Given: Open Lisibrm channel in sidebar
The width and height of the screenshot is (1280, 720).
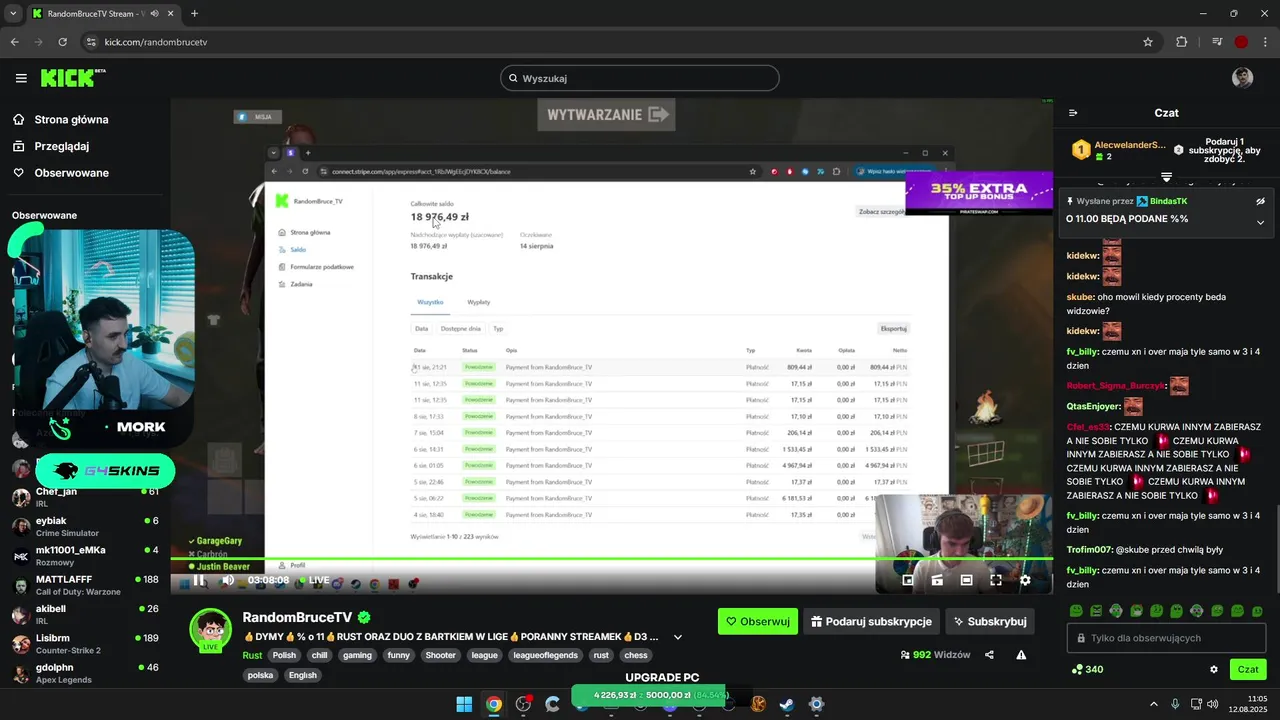Looking at the screenshot, I should (x=85, y=643).
